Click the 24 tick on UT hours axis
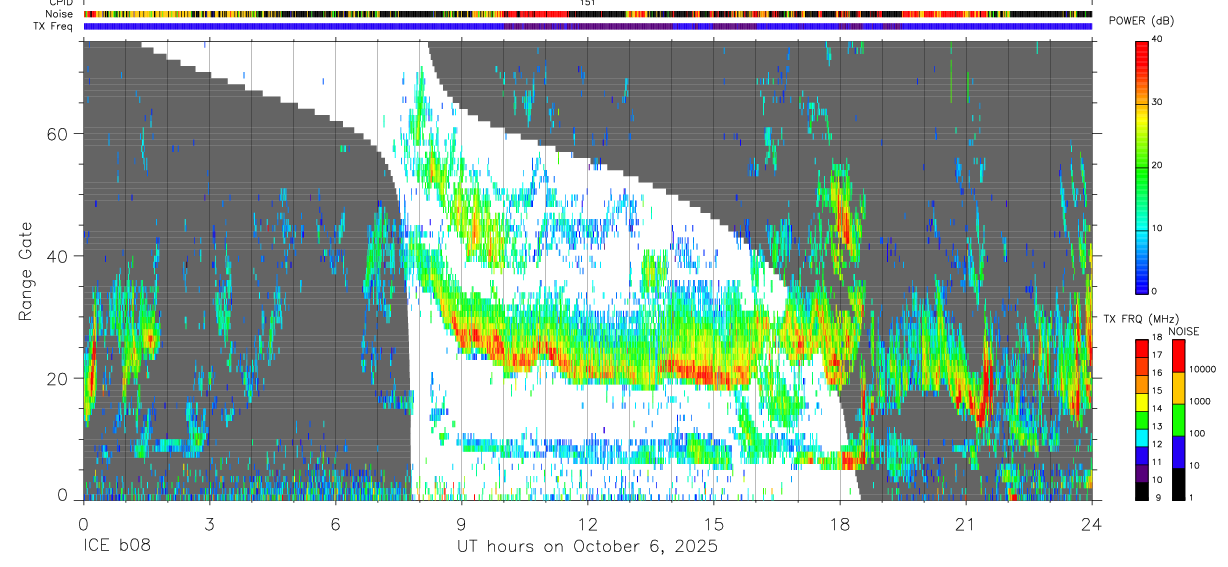The image size is (1228, 567). coord(1092,523)
